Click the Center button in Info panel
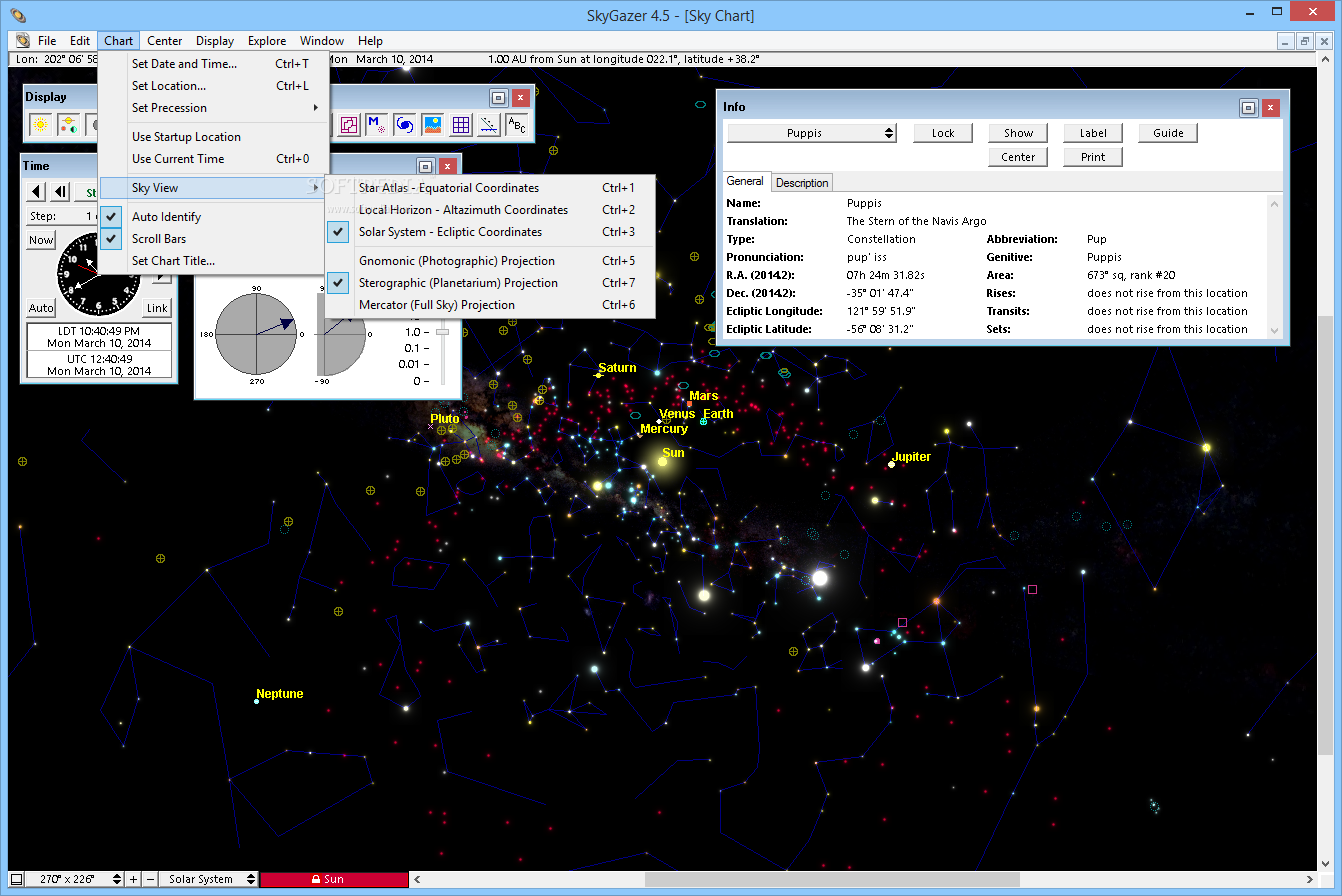The height and width of the screenshot is (896, 1342). tap(1018, 157)
